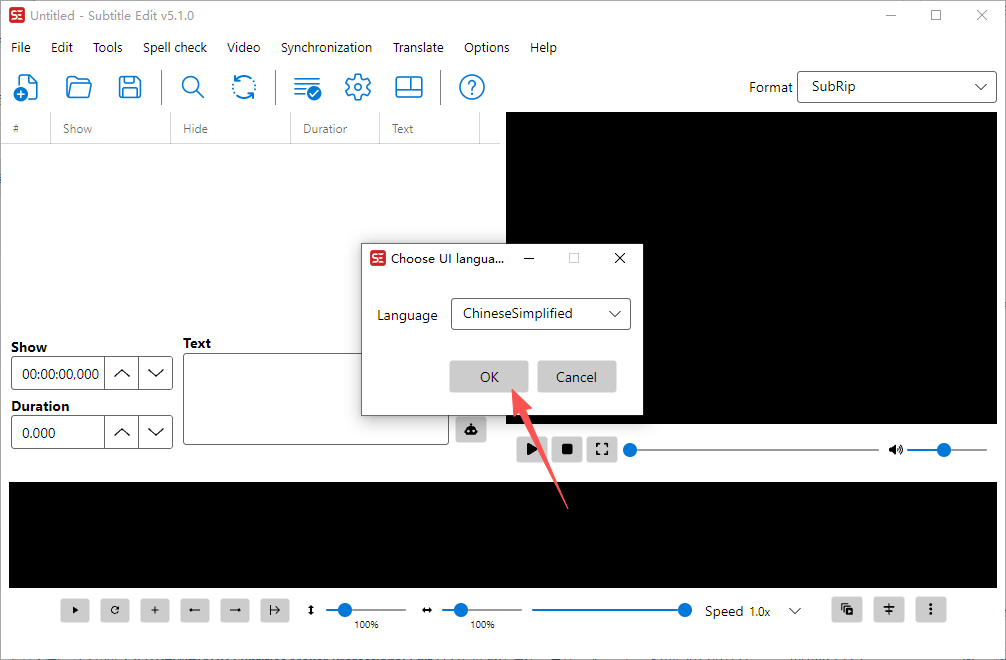This screenshot has height=660, width=1006.
Task: Click the New subtitle file icon
Action: click(x=26, y=87)
